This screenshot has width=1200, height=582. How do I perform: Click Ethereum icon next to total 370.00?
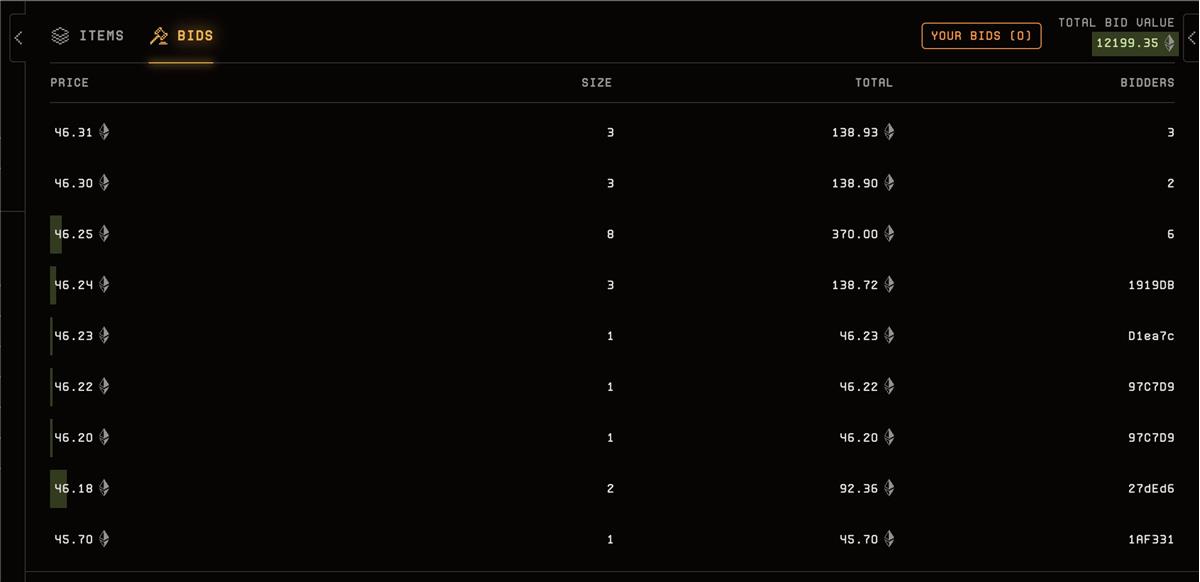889,234
